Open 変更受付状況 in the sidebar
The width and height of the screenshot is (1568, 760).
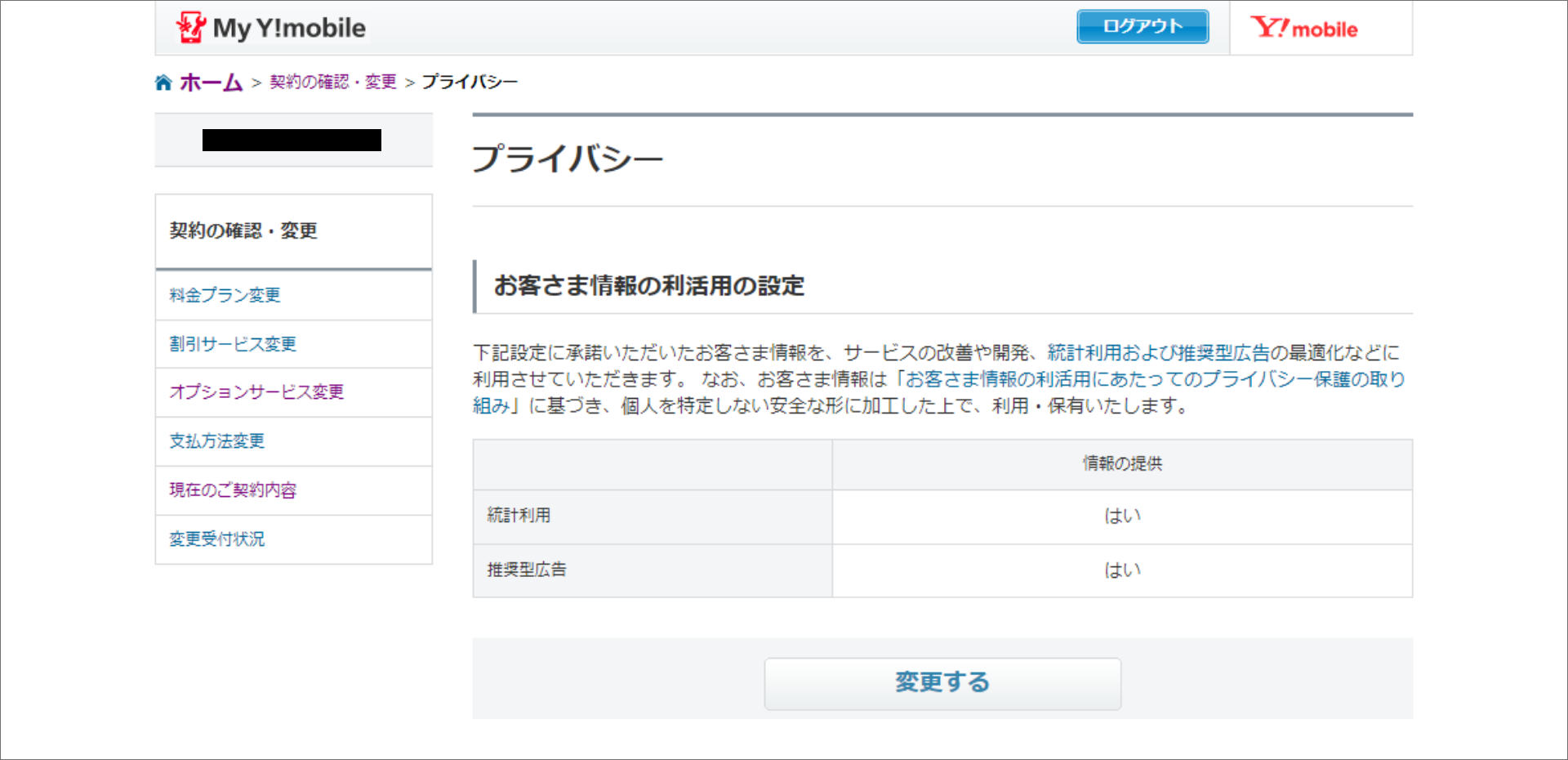tap(217, 539)
